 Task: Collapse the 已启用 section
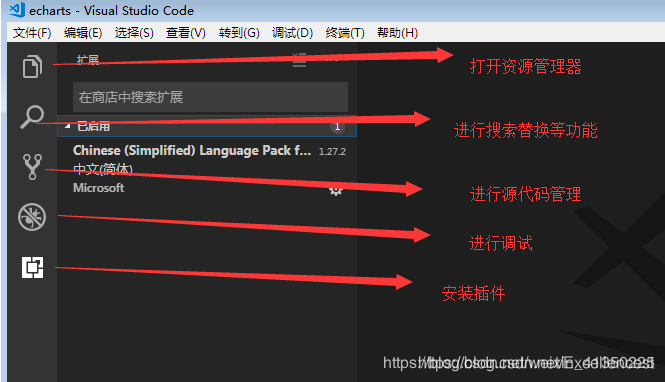[x=207, y=126]
